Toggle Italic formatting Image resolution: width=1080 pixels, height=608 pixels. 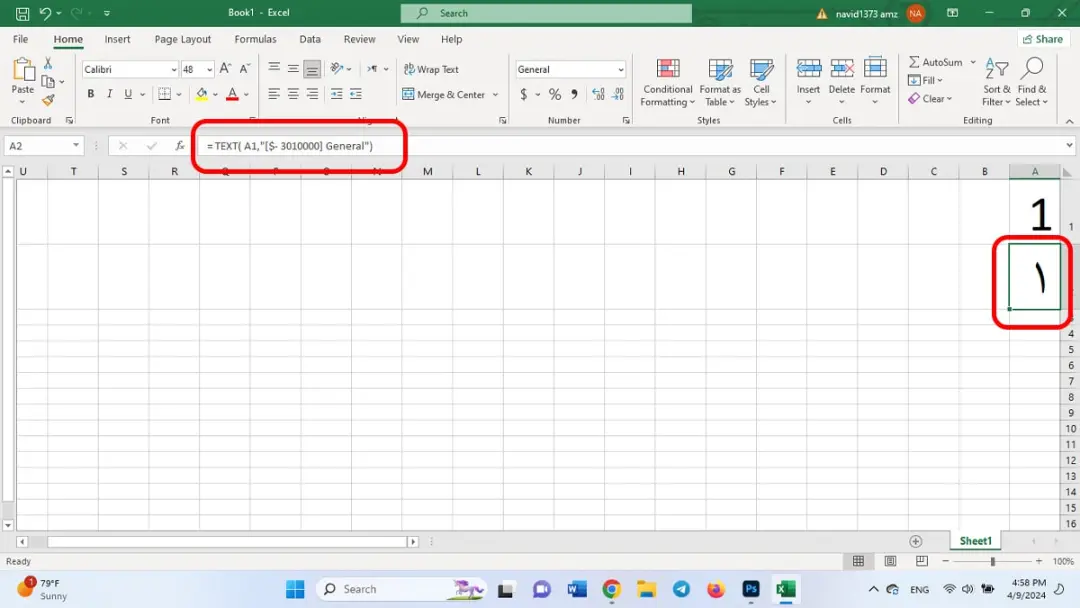[109, 94]
